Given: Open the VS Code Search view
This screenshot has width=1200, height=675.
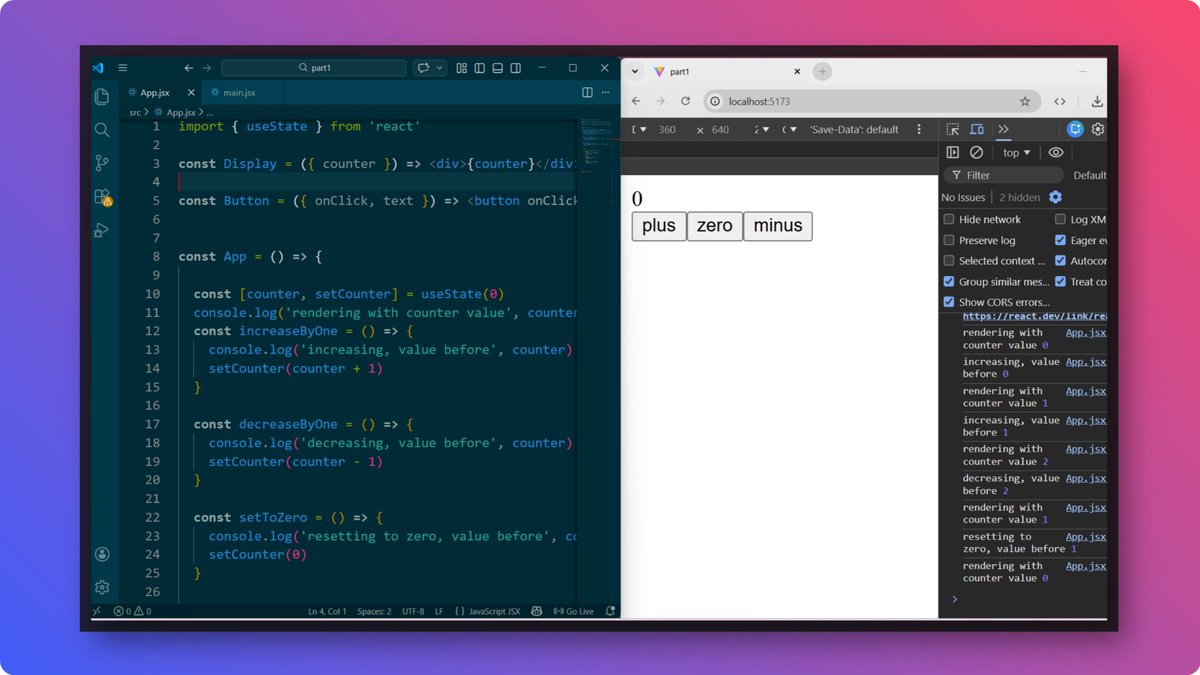Looking at the screenshot, I should click(101, 130).
